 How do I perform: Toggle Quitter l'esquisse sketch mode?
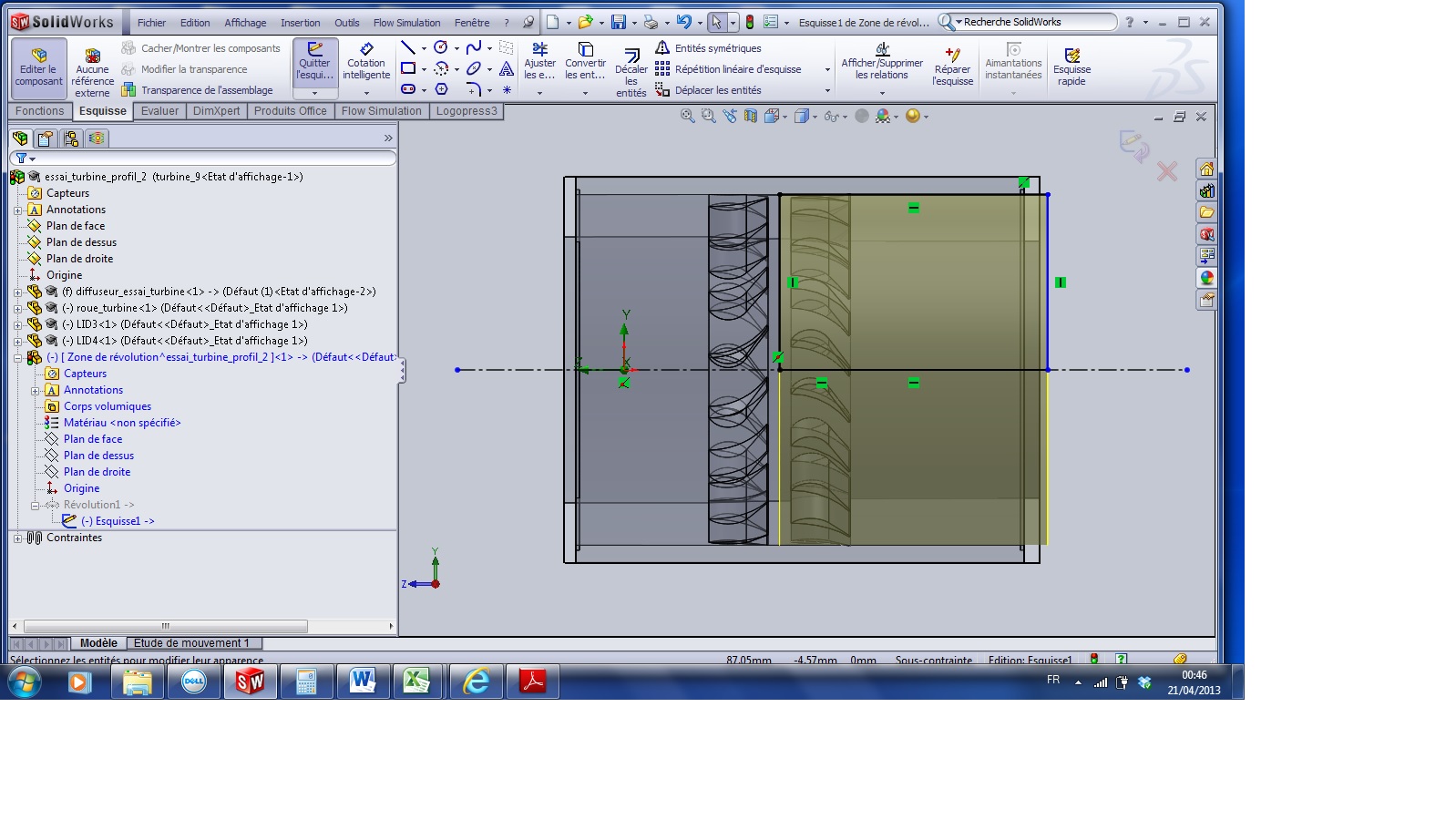point(315,62)
